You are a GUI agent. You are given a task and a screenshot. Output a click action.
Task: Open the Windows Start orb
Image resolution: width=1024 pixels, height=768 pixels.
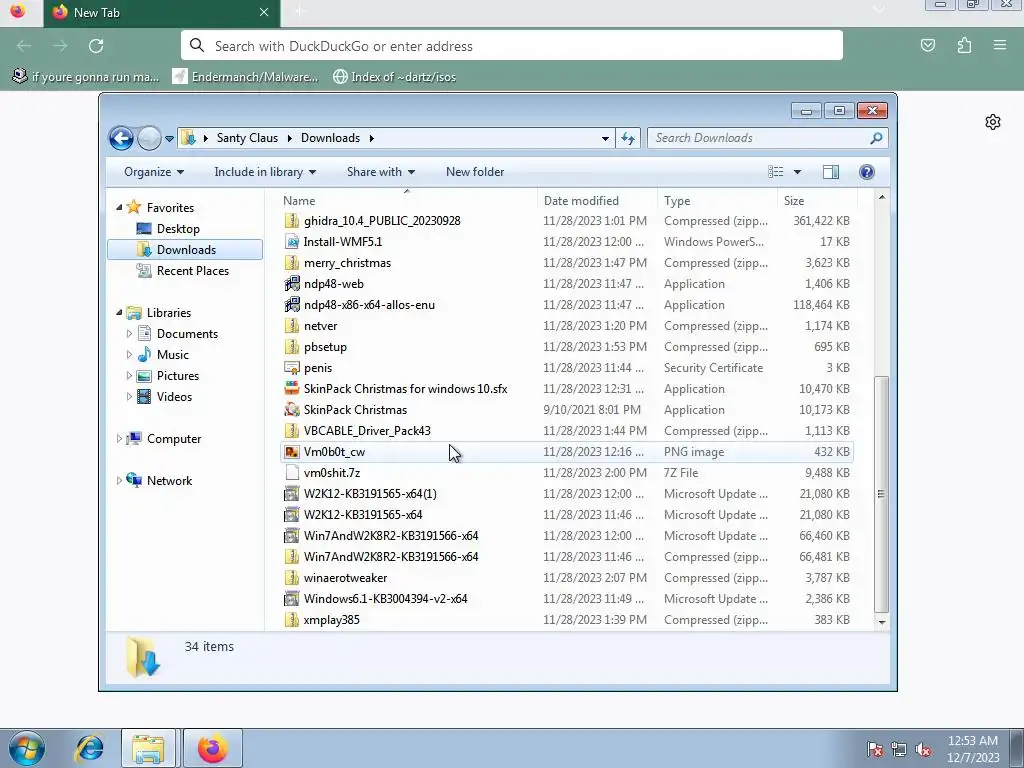coord(26,748)
